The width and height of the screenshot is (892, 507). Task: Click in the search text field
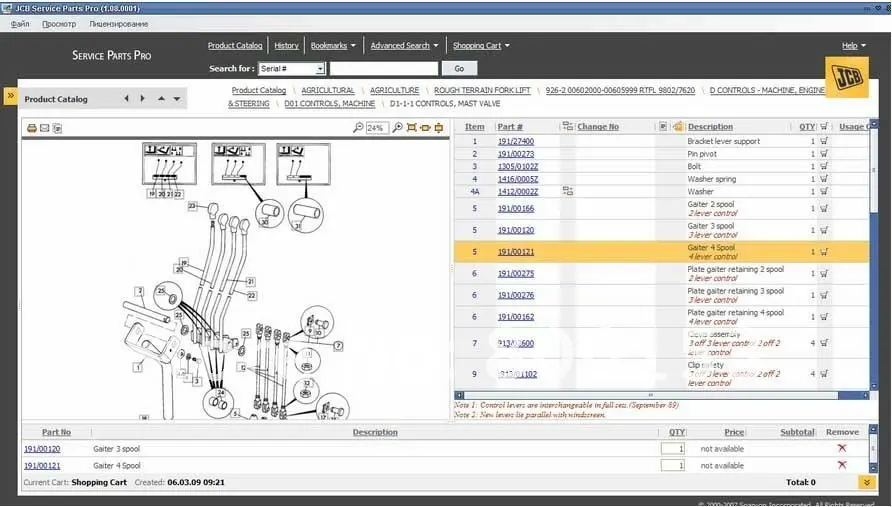pyautogui.click(x=384, y=68)
